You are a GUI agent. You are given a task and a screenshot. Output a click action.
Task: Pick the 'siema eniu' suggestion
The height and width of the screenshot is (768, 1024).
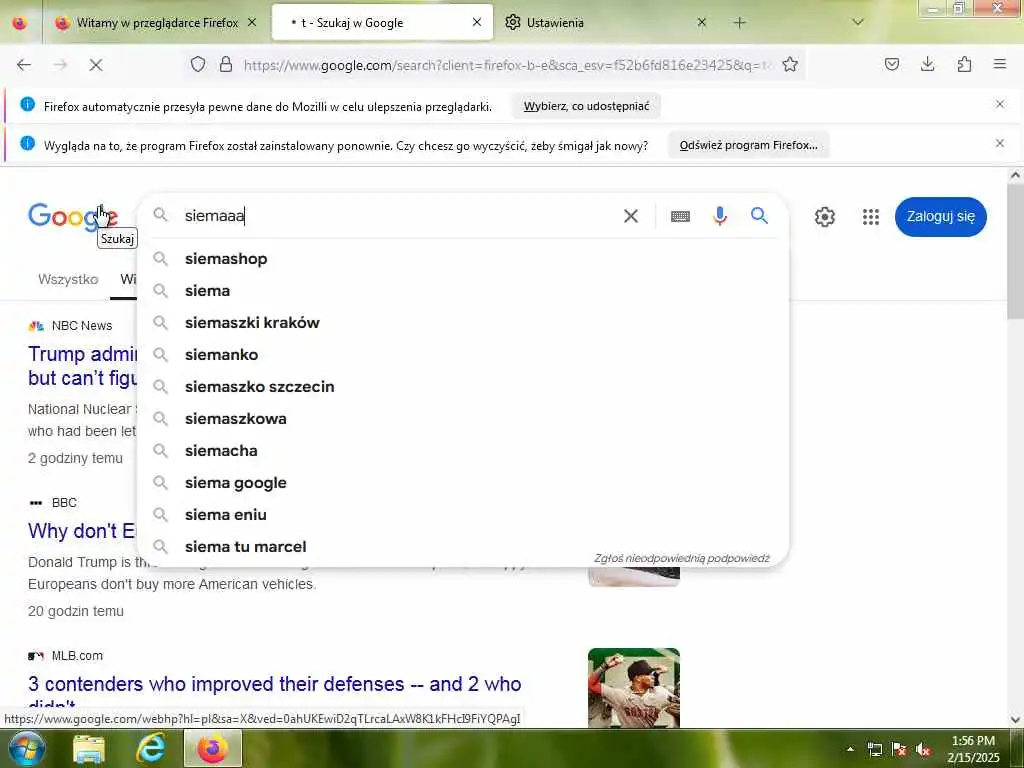[x=464, y=515]
